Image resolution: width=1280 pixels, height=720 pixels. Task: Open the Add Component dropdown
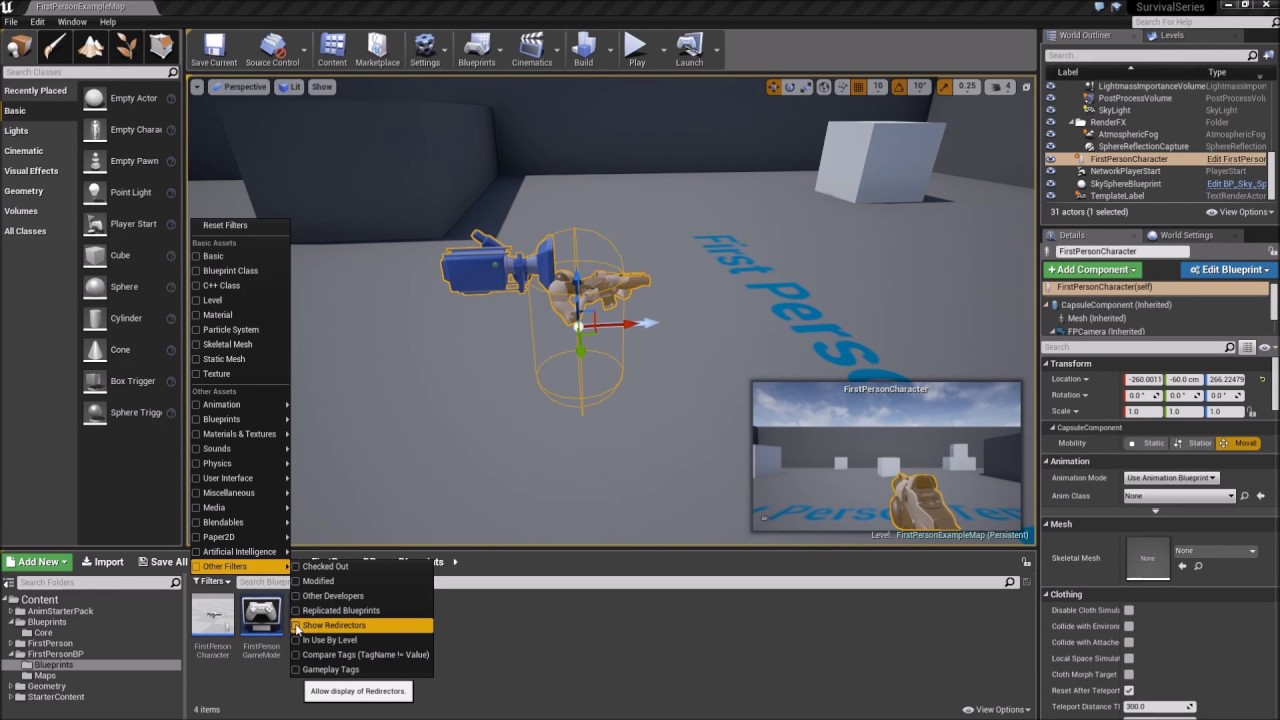click(1092, 270)
